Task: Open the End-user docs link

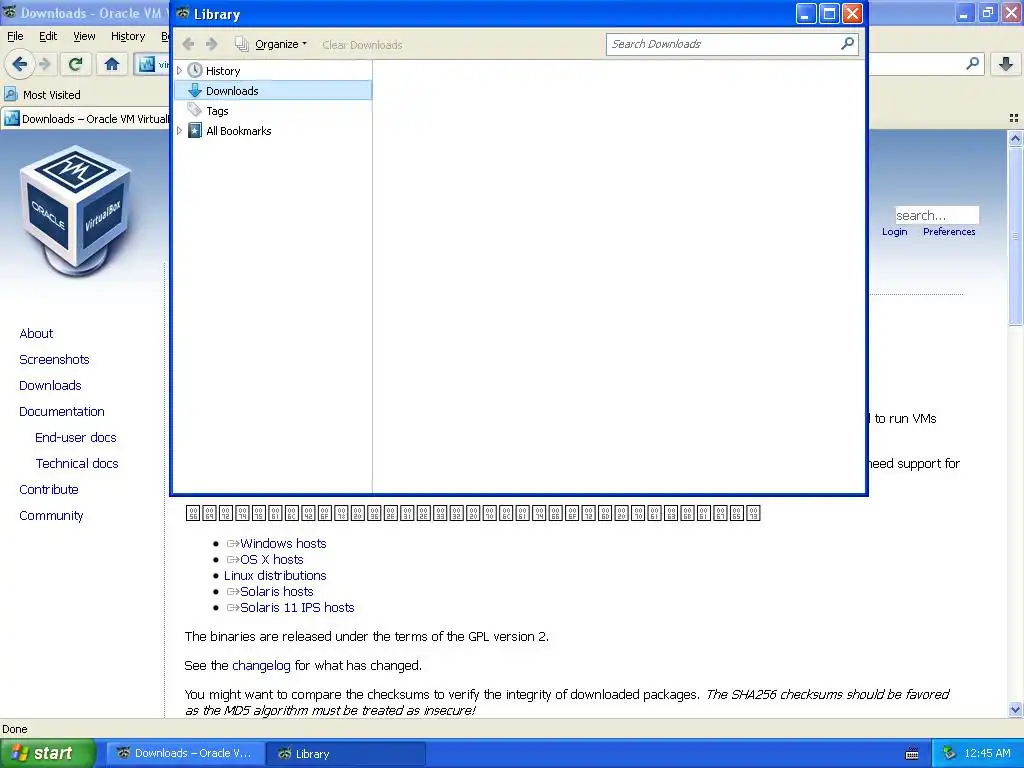Action: coord(76,438)
